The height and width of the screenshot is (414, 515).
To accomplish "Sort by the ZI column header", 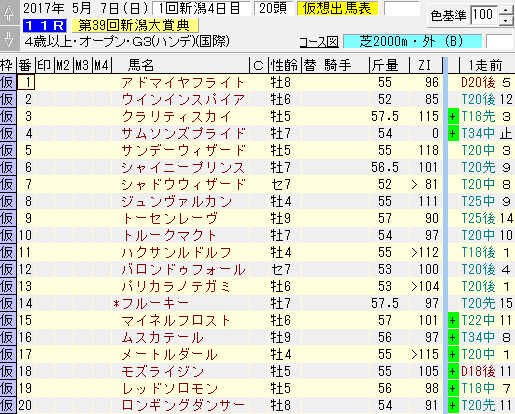I will click(x=425, y=65).
